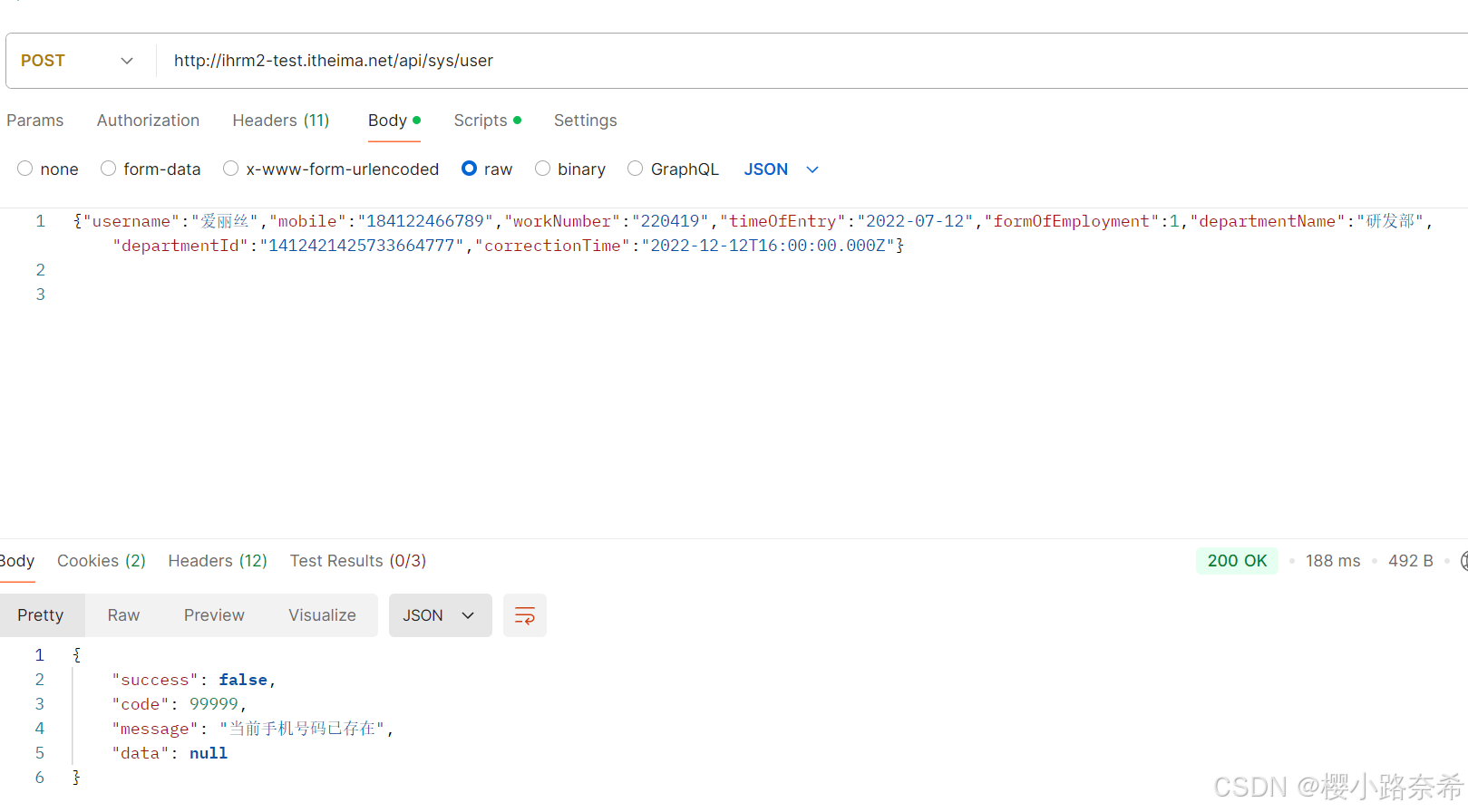Click request body line number 2
The height and width of the screenshot is (812, 1468).
[40, 270]
